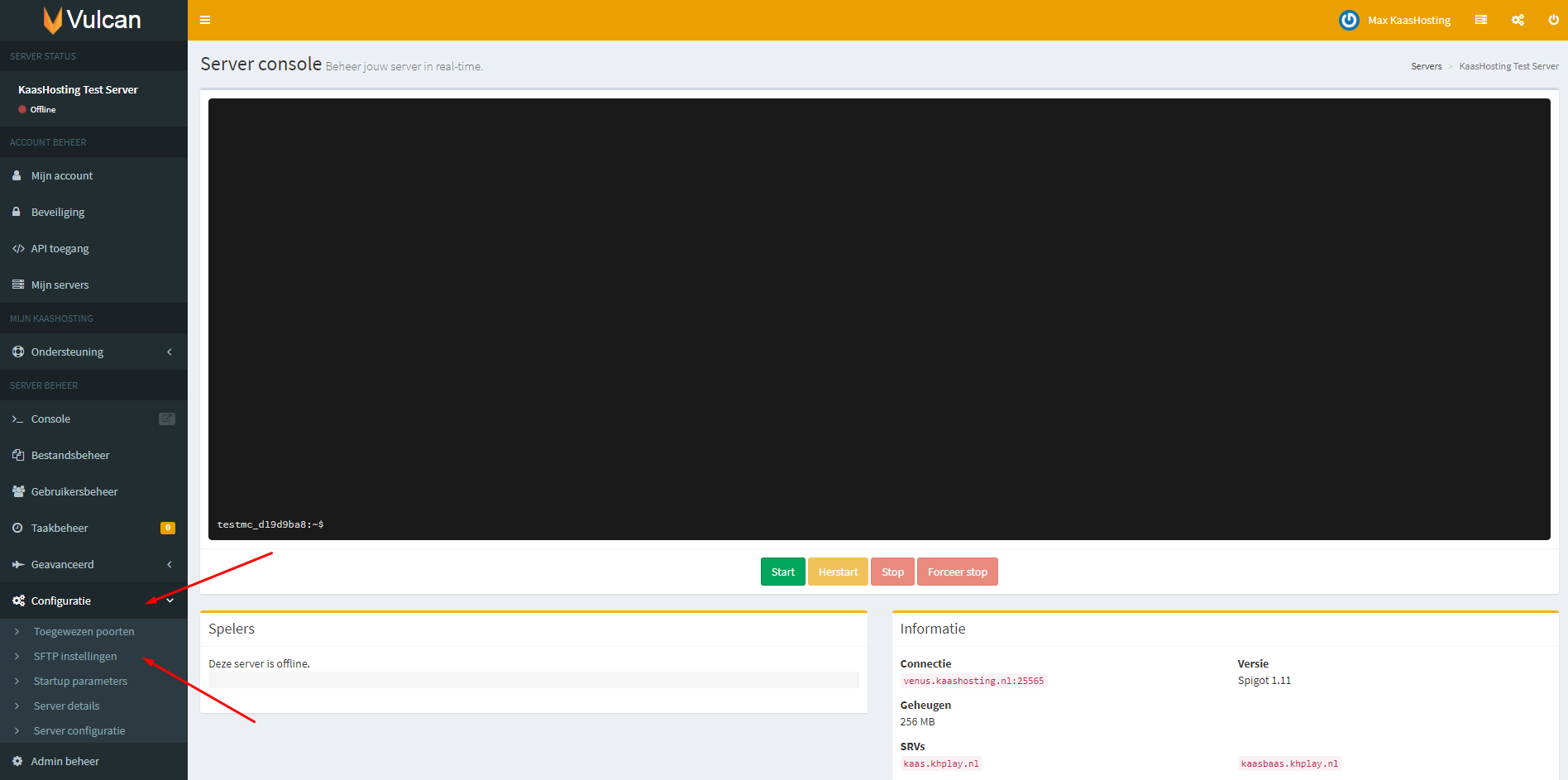Viewport: 1568px width, 780px height.
Task: Click the Max KaasHosting avatar icon
Action: (x=1349, y=20)
